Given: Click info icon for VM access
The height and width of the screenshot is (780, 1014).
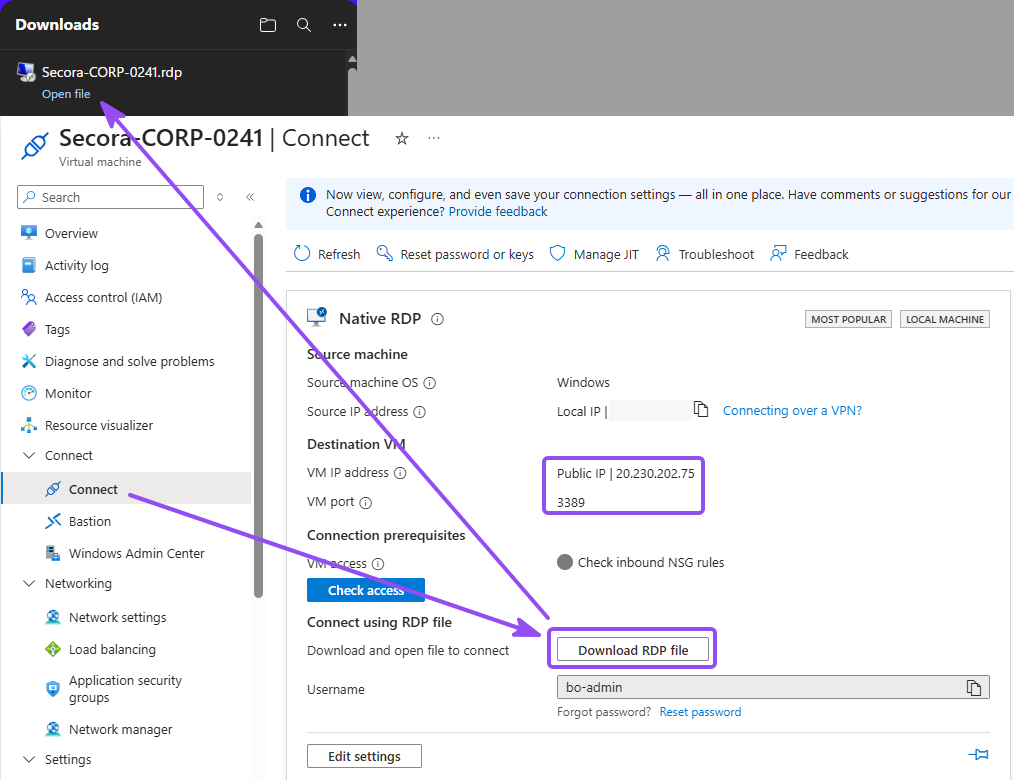Looking at the screenshot, I should point(378,564).
